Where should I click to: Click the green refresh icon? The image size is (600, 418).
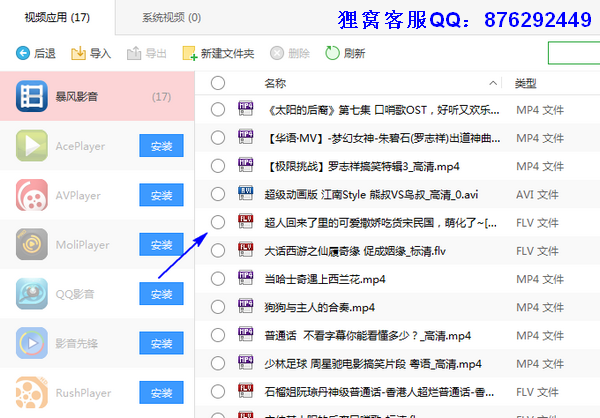click(333, 53)
